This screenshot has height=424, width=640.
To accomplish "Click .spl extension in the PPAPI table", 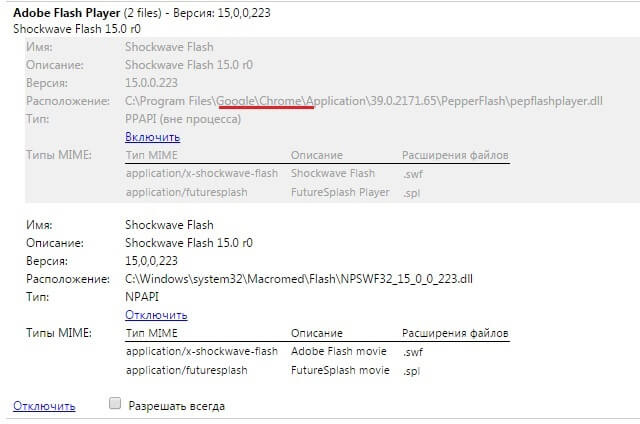I will pyautogui.click(x=411, y=193).
